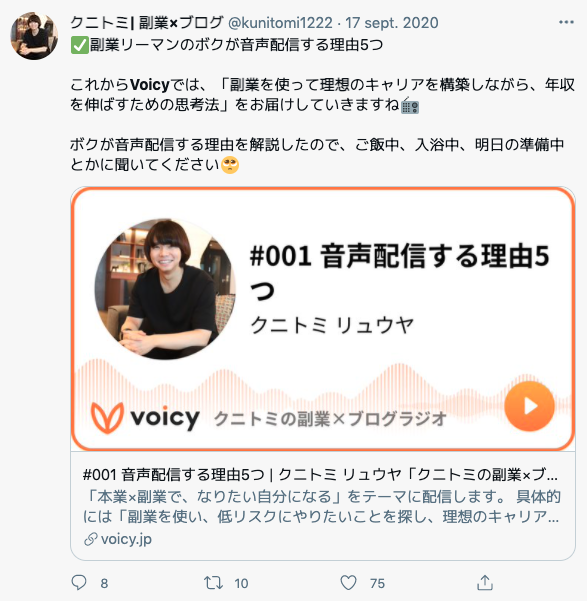Open the 17 sept. 2020 timestamp

click(x=392, y=23)
